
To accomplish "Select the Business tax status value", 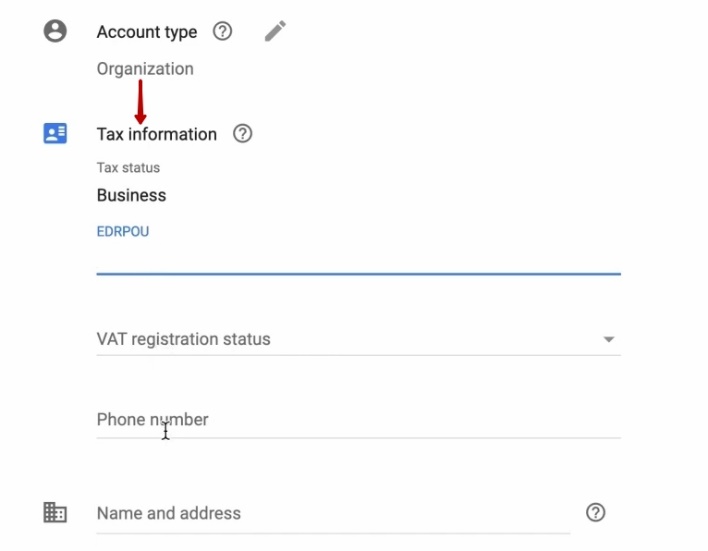I will 131,196.
